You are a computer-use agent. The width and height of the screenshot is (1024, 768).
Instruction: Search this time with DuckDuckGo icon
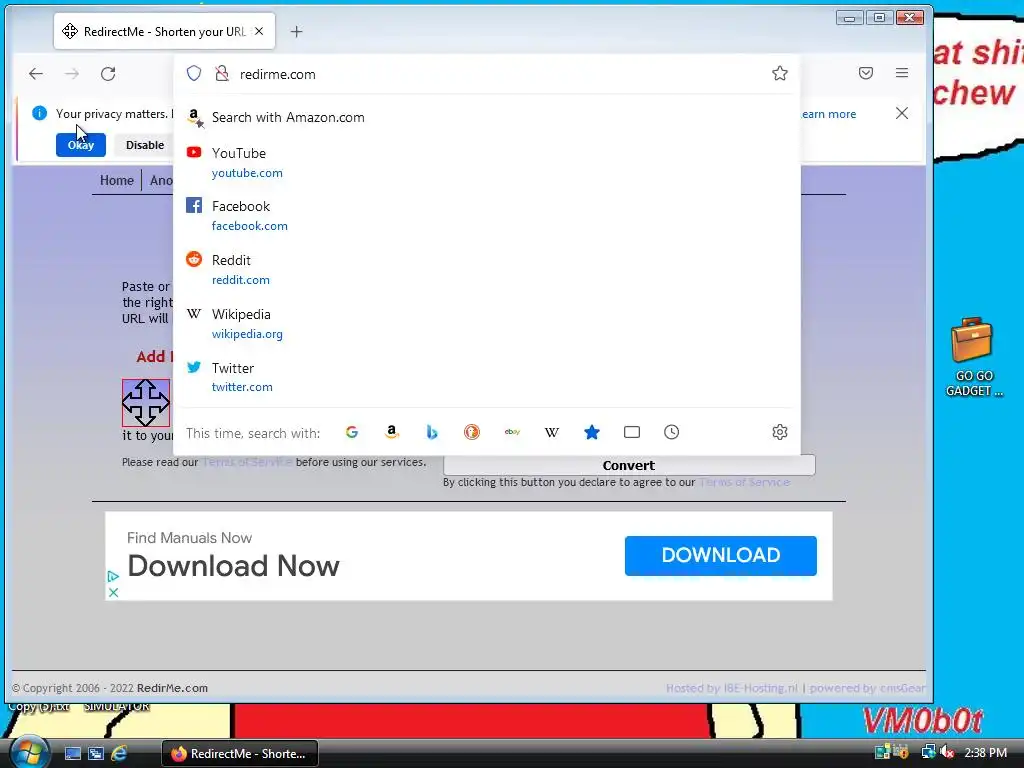pyautogui.click(x=472, y=432)
